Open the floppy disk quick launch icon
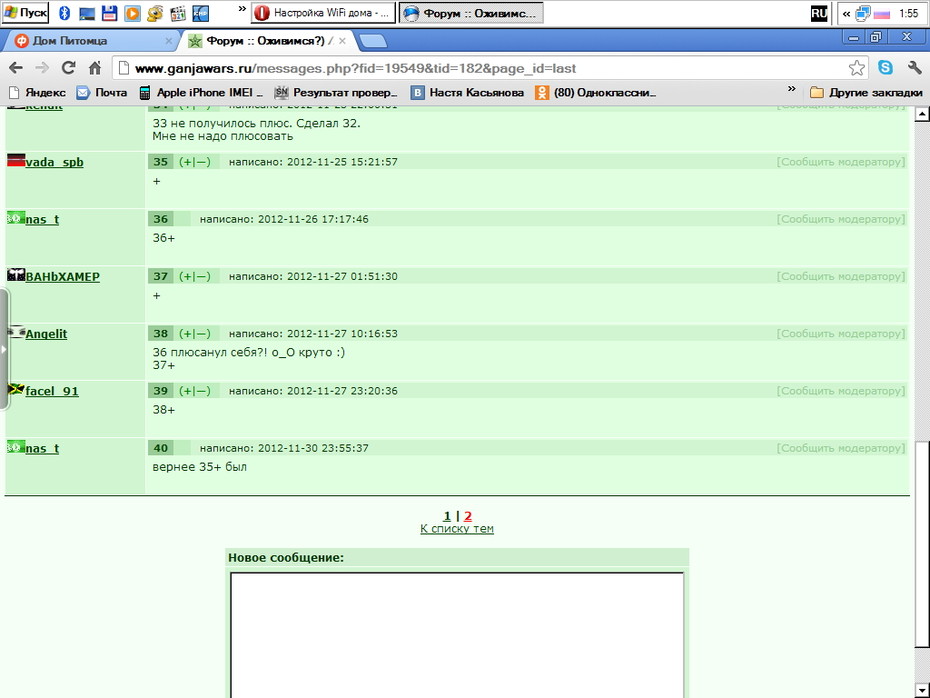The width and height of the screenshot is (930, 698). pyautogui.click(x=109, y=13)
